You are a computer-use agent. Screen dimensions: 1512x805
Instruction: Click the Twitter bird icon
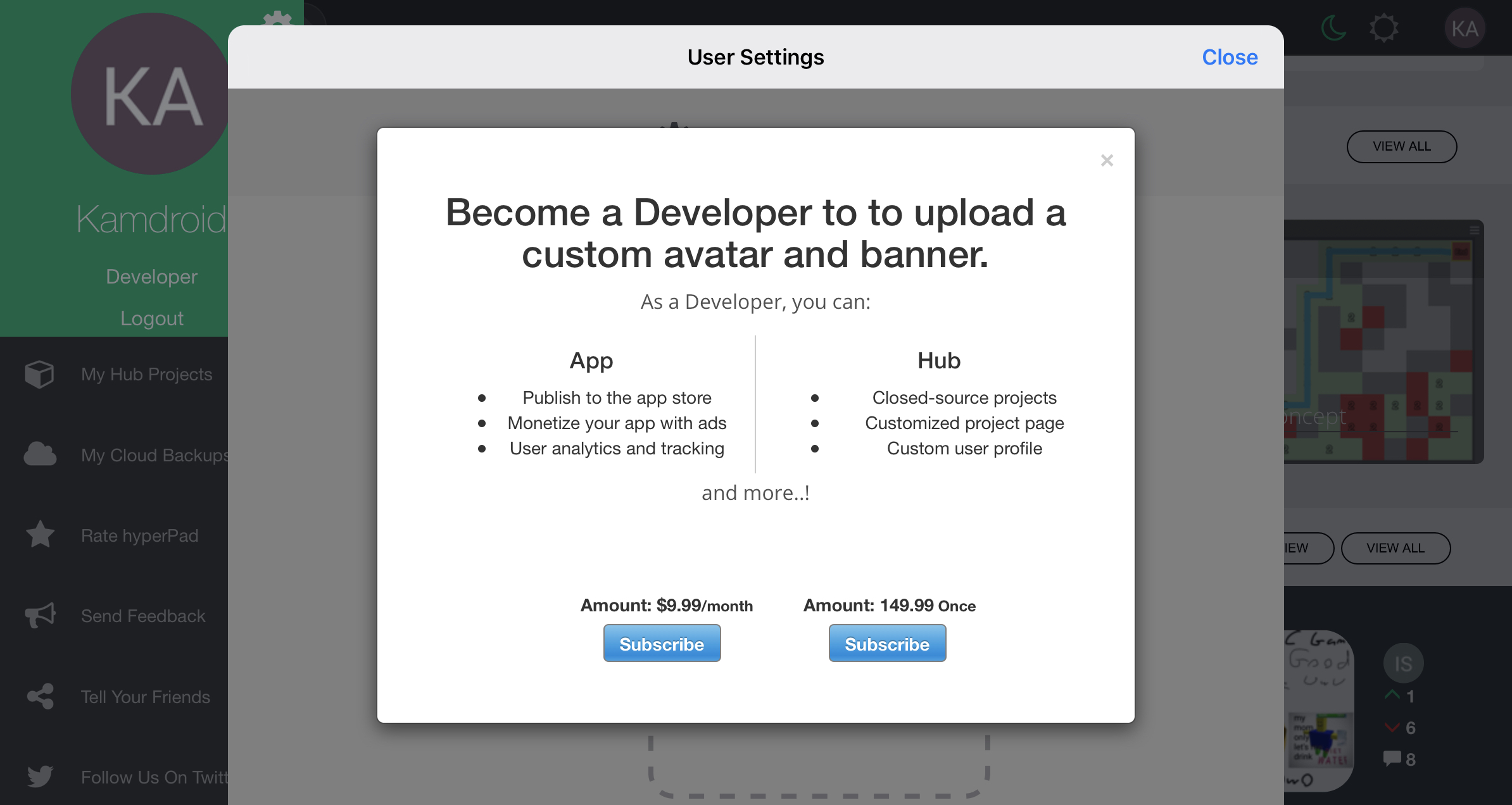[40, 777]
